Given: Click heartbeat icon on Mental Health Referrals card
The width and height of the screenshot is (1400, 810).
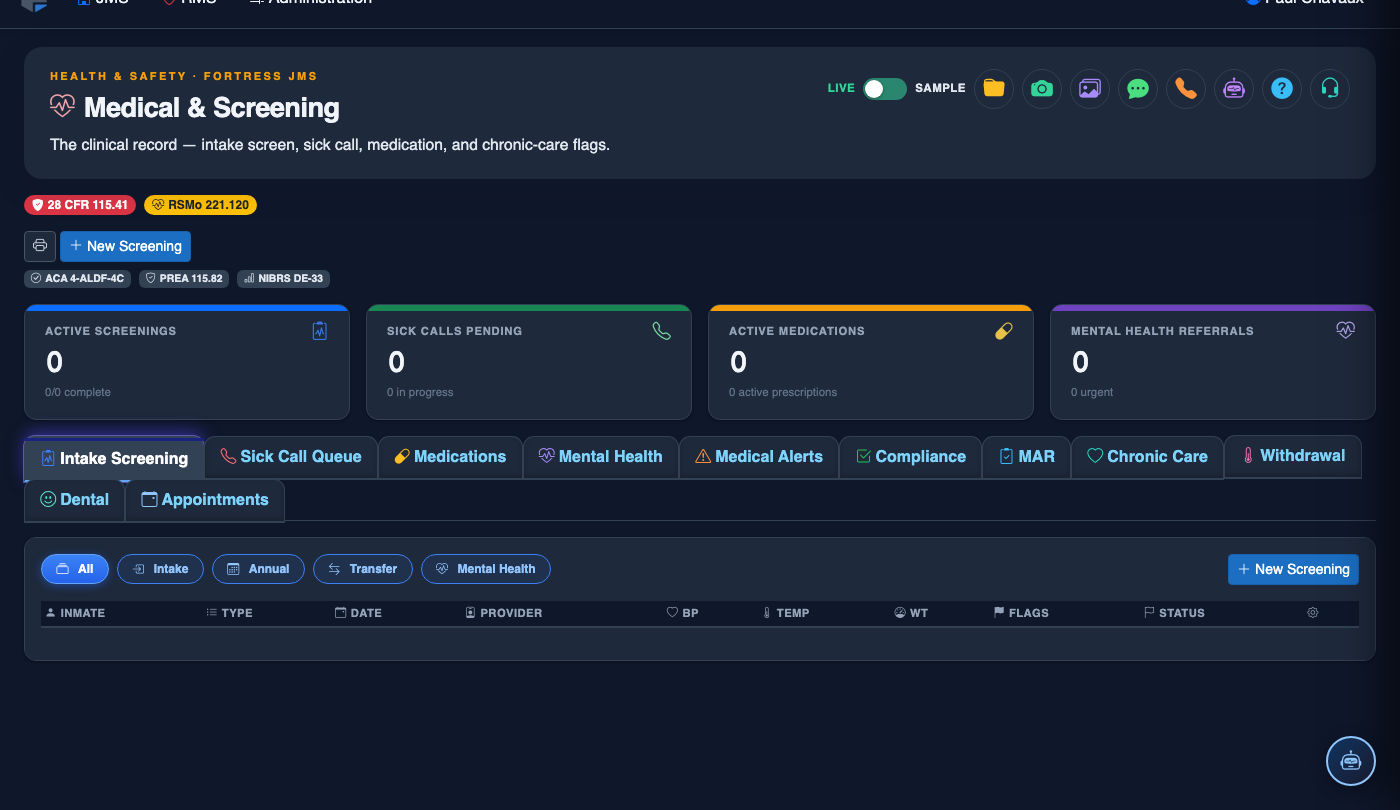Looking at the screenshot, I should click(x=1346, y=330).
